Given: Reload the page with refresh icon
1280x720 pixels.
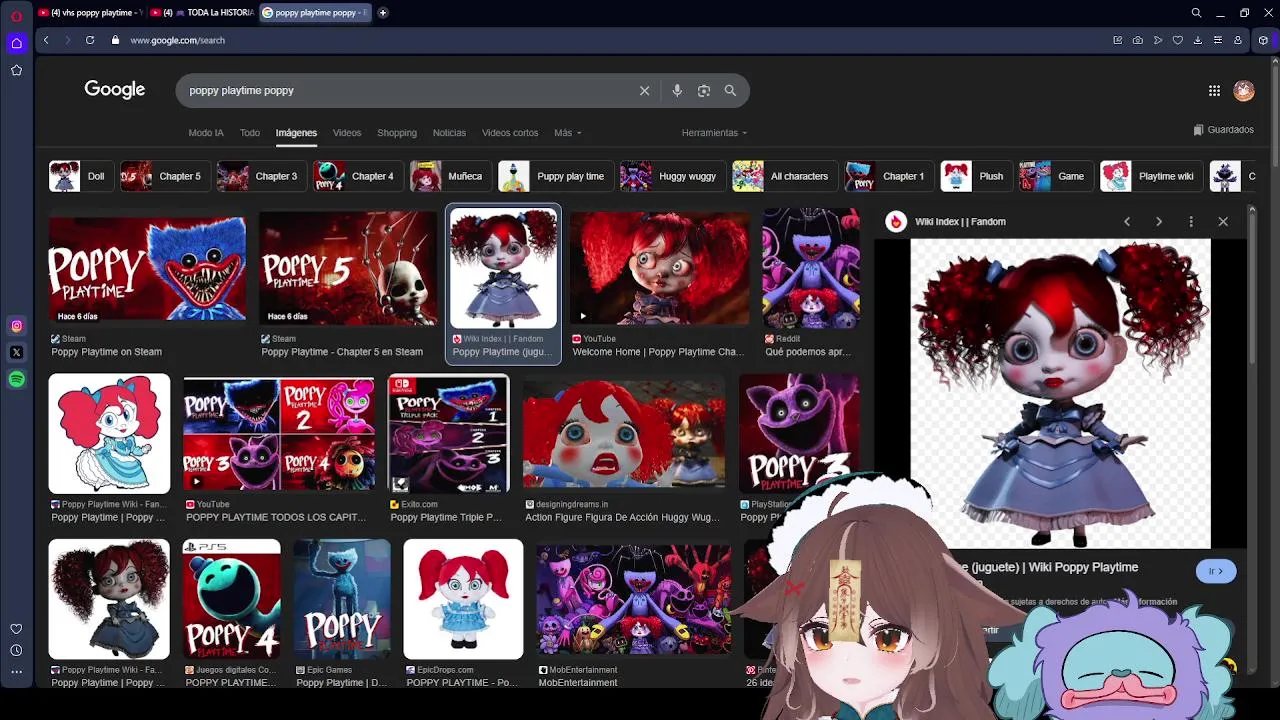Looking at the screenshot, I should (x=90, y=40).
